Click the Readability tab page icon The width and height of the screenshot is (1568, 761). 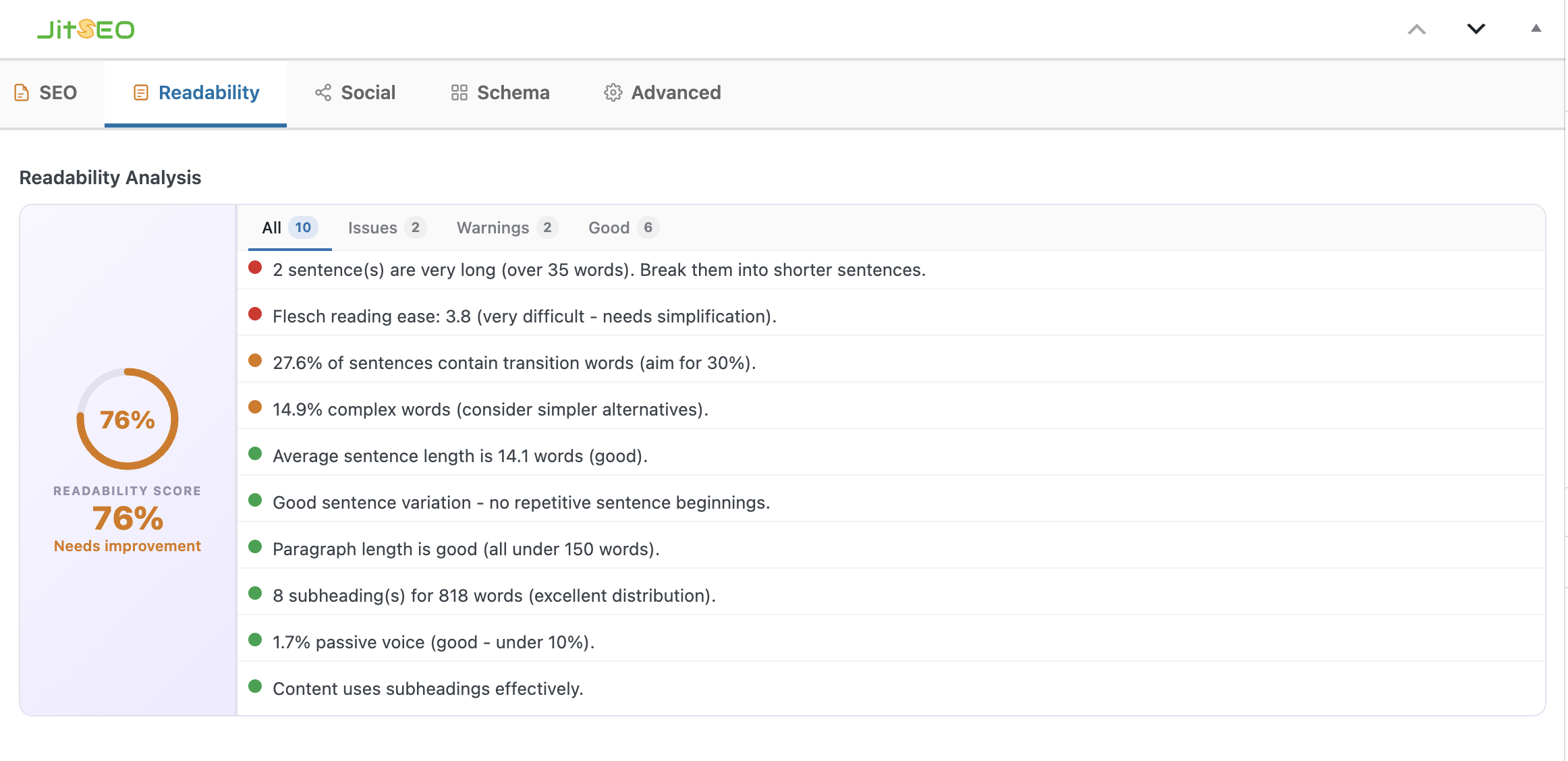[x=140, y=92]
